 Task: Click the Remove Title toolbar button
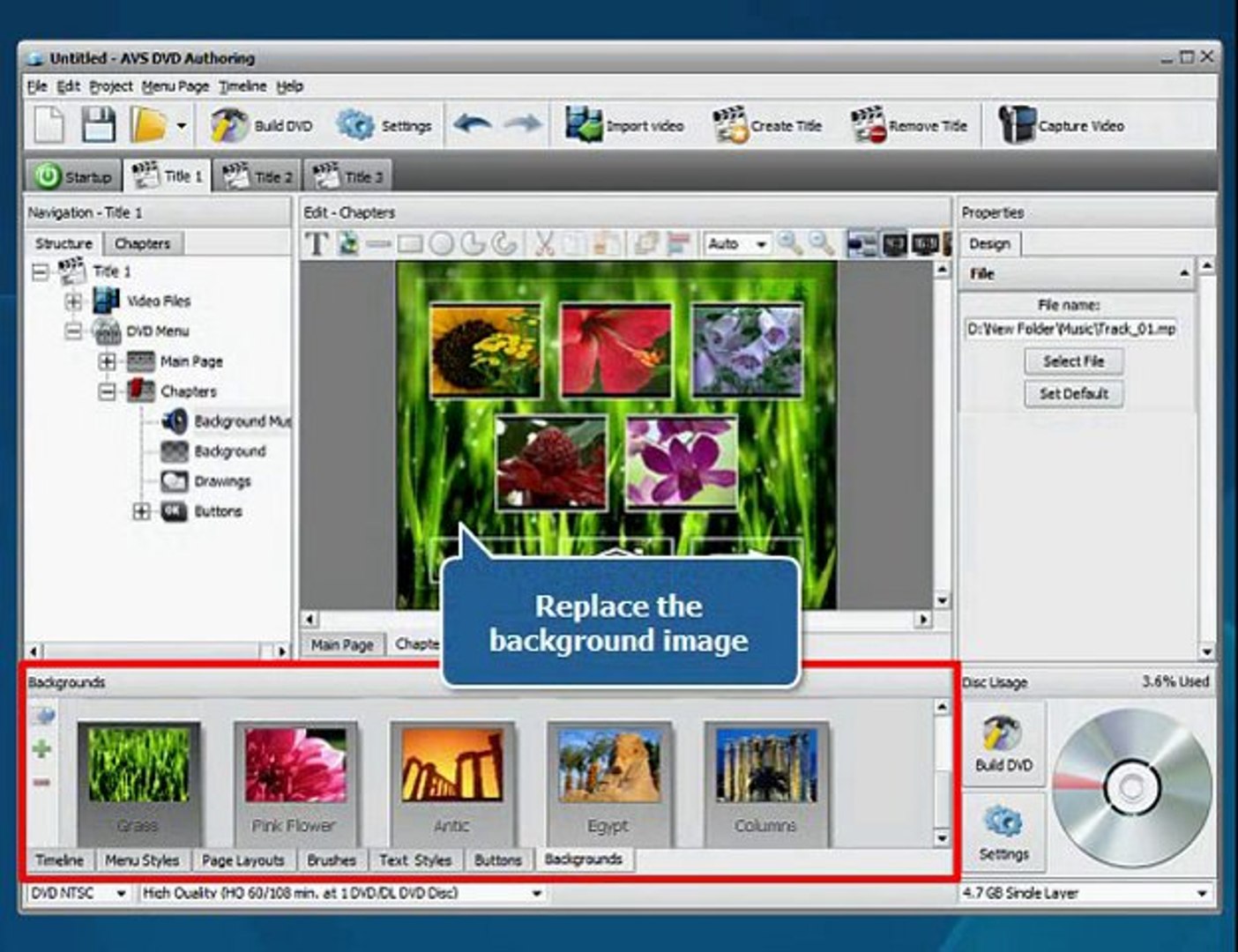[908, 125]
